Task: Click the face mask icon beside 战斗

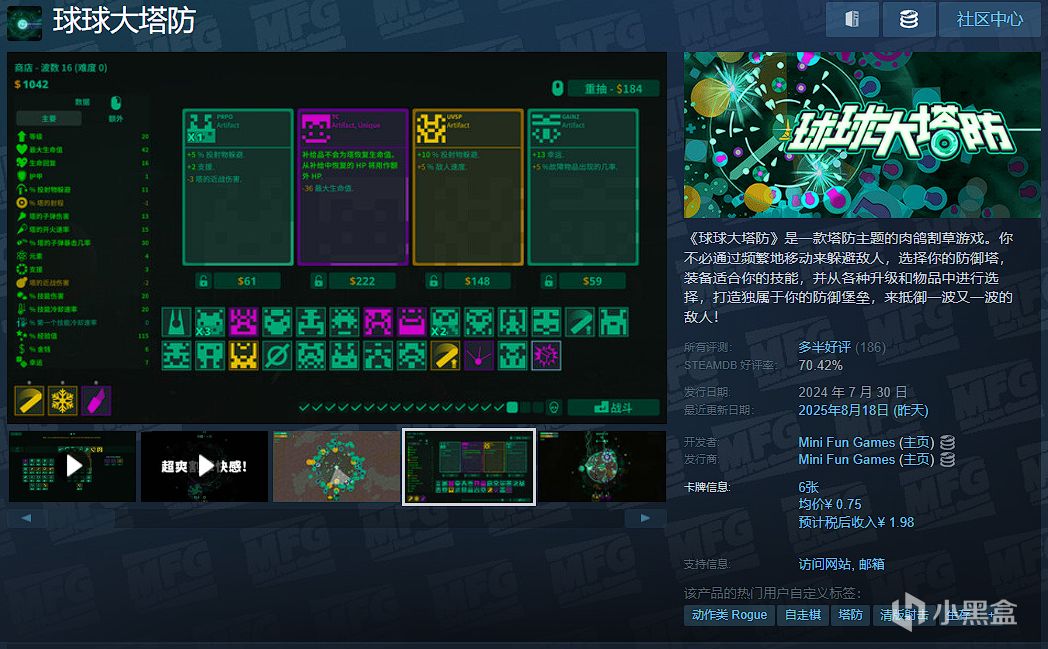Action: (554, 407)
